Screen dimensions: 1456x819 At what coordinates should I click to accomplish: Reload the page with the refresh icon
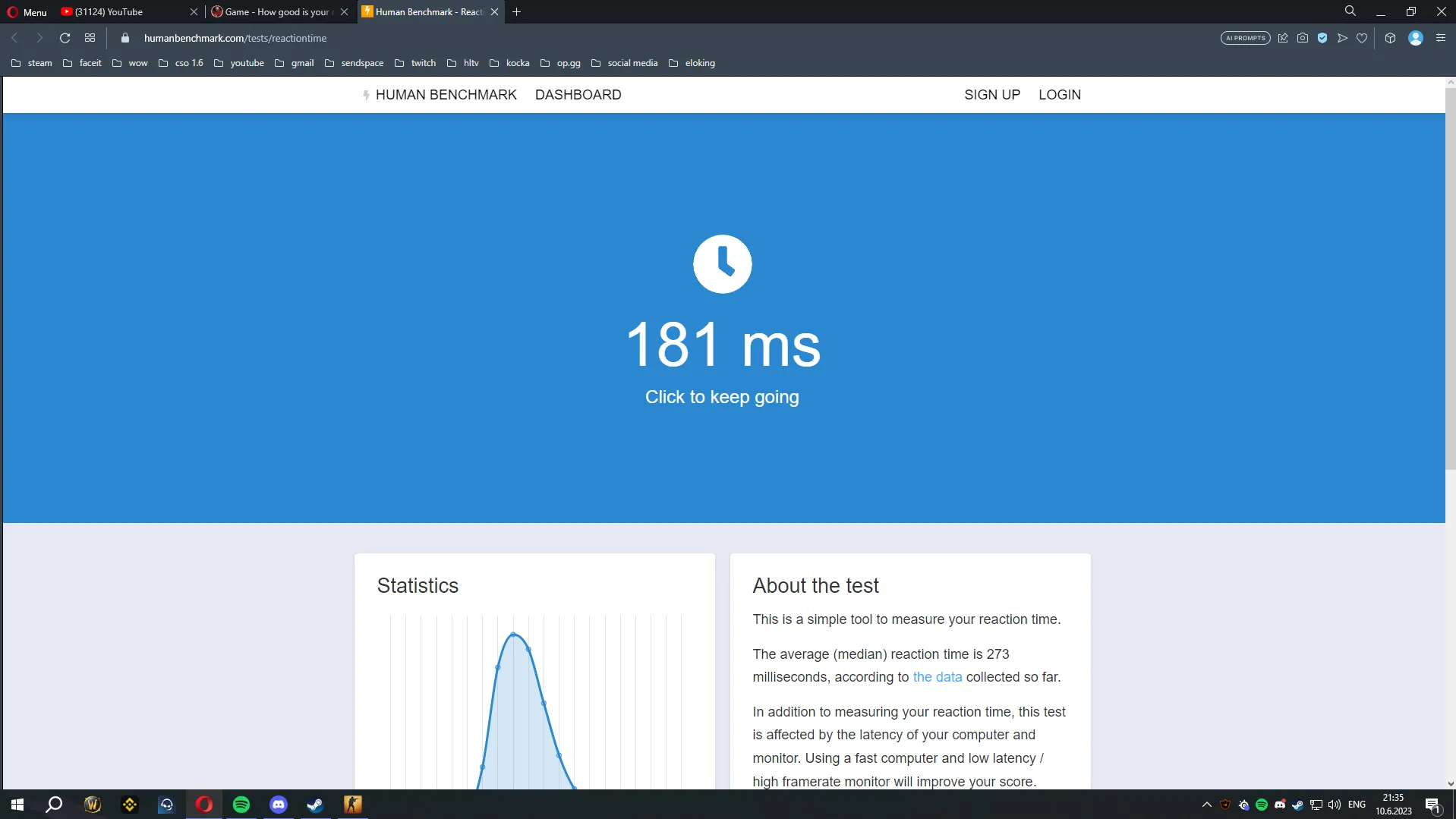click(65, 38)
